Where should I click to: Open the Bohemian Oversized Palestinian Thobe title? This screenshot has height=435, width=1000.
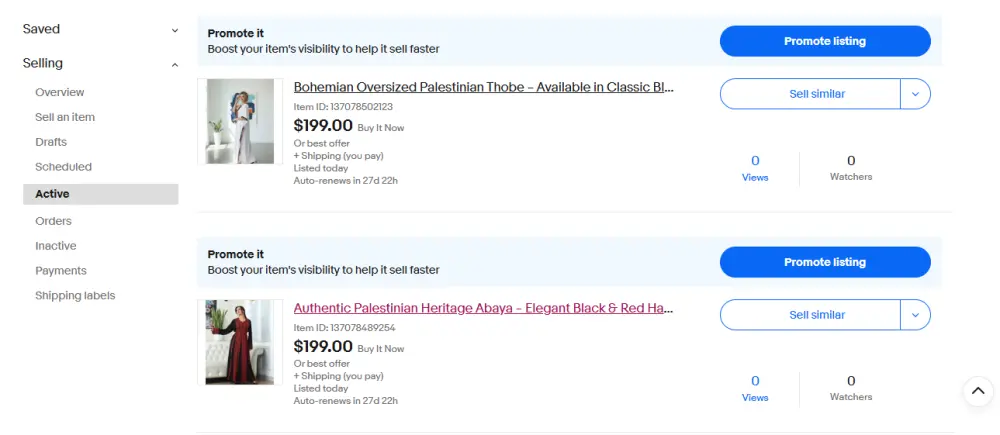click(x=483, y=87)
